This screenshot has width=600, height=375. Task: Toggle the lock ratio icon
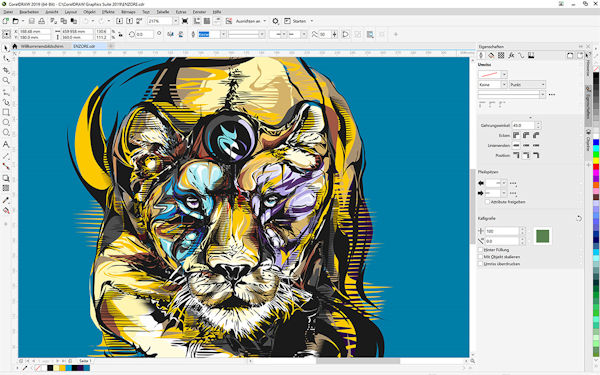121,34
